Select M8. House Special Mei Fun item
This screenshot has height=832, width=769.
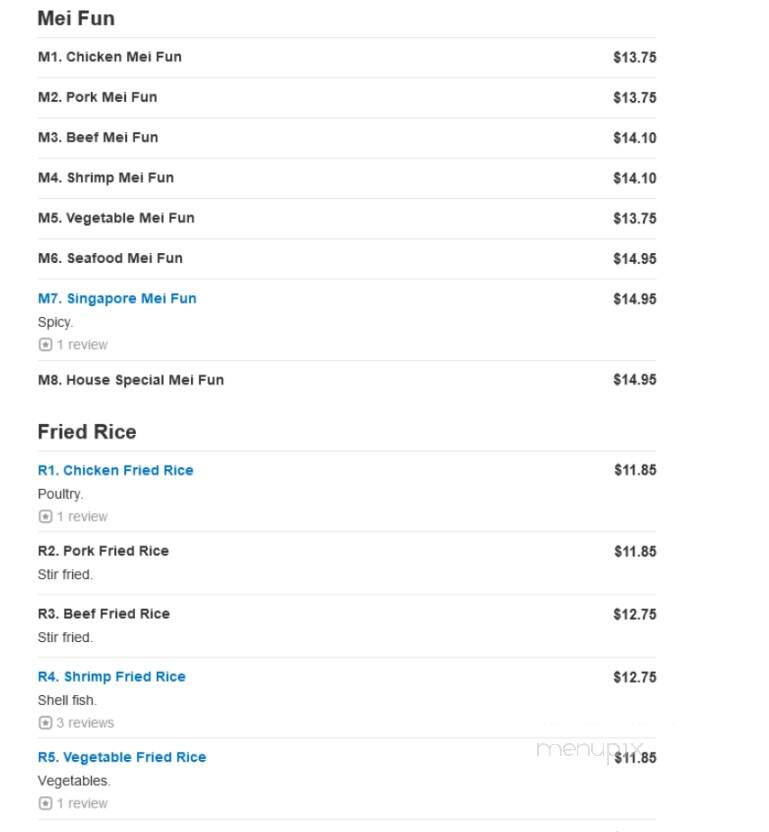click(347, 380)
